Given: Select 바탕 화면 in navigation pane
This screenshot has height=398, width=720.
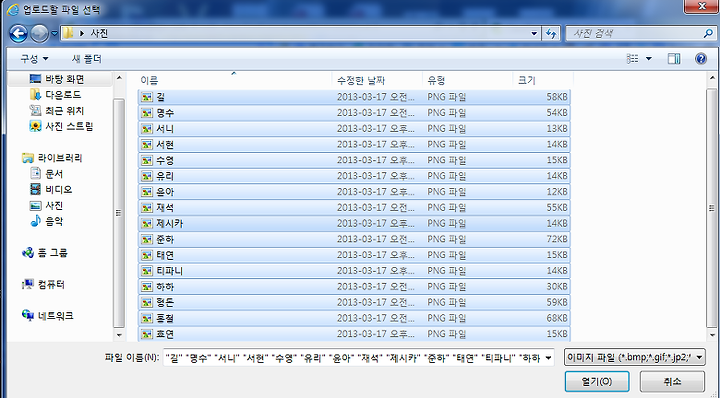Looking at the screenshot, I should pyautogui.click(x=57, y=79).
